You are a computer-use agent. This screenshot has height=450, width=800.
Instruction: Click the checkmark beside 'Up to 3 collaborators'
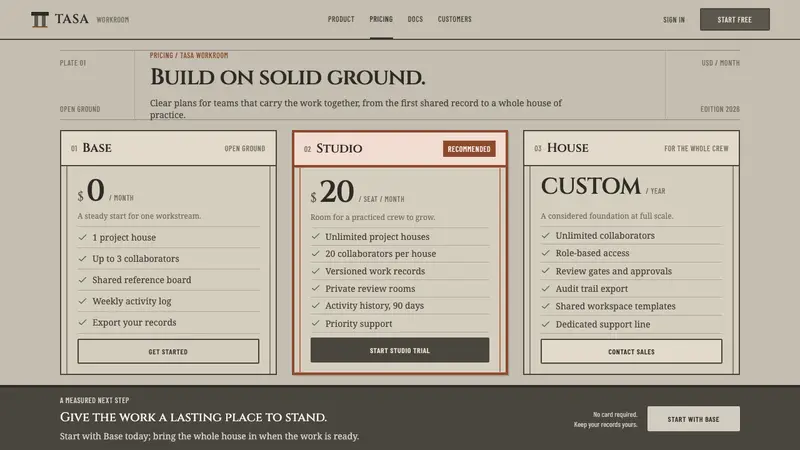point(83,259)
